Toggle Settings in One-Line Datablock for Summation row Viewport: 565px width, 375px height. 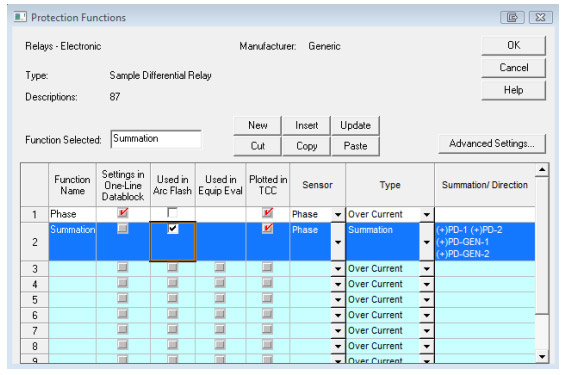123,228
